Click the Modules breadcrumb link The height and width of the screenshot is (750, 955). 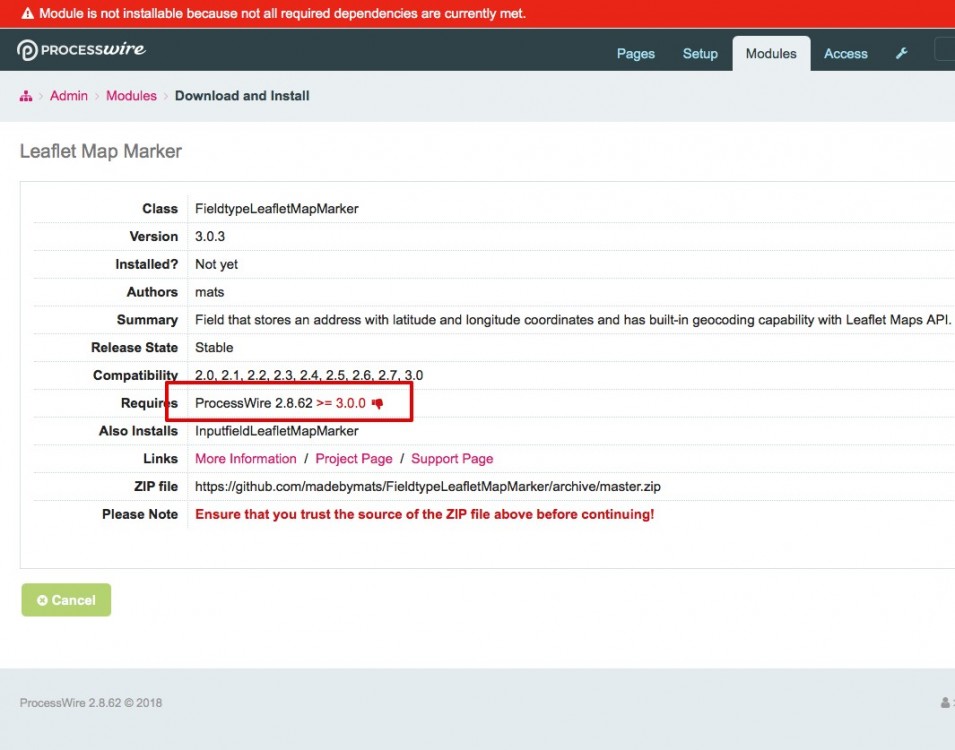[x=131, y=96]
